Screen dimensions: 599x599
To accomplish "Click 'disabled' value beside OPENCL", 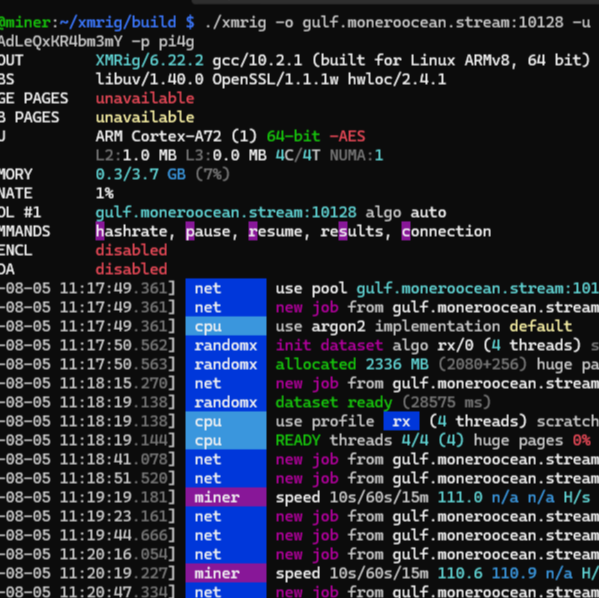I will [x=131, y=251].
